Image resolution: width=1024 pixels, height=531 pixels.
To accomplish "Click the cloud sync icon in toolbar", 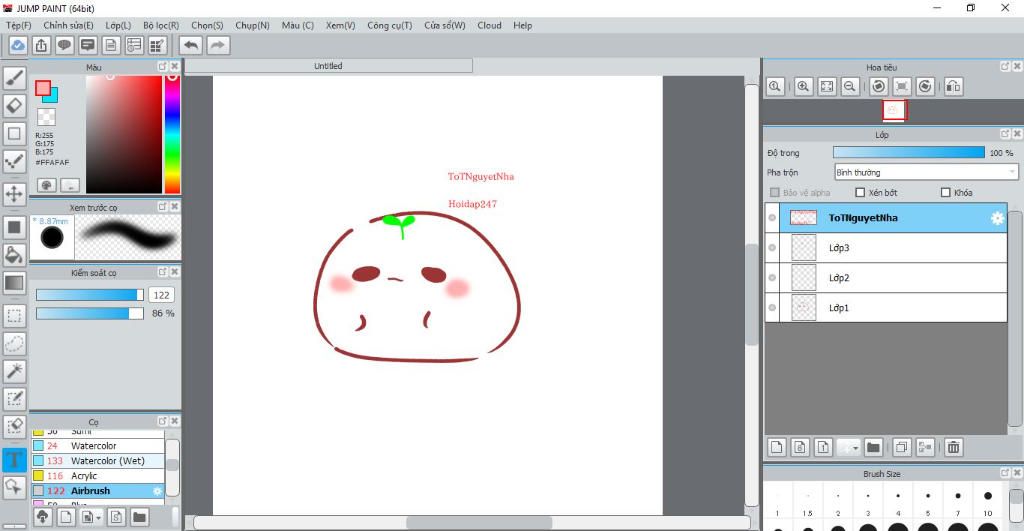I will (18, 45).
